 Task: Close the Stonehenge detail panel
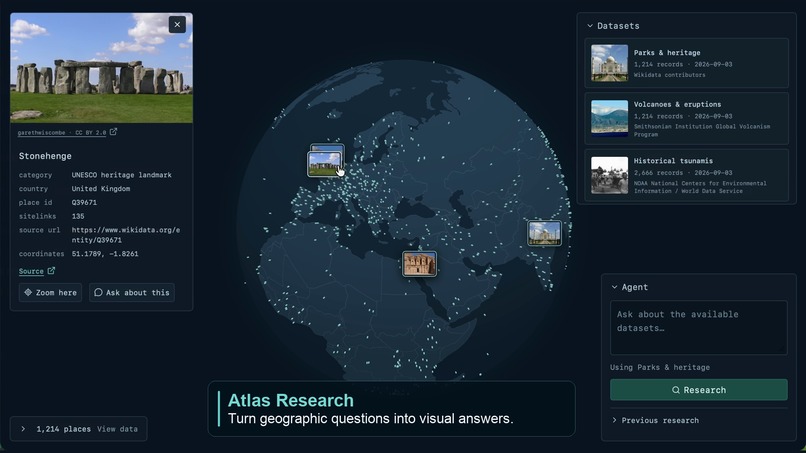[177, 24]
